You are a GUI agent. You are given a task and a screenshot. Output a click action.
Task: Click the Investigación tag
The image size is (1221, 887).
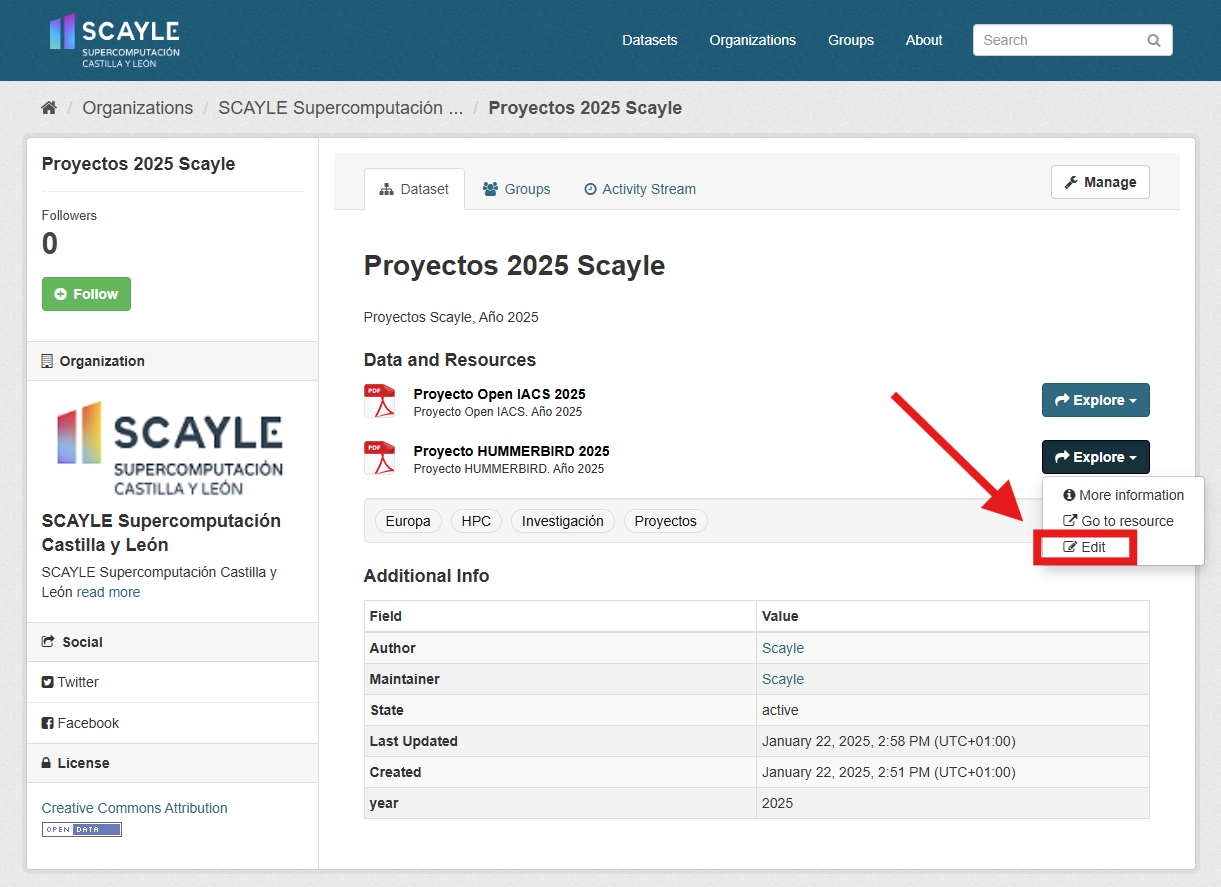tap(563, 521)
